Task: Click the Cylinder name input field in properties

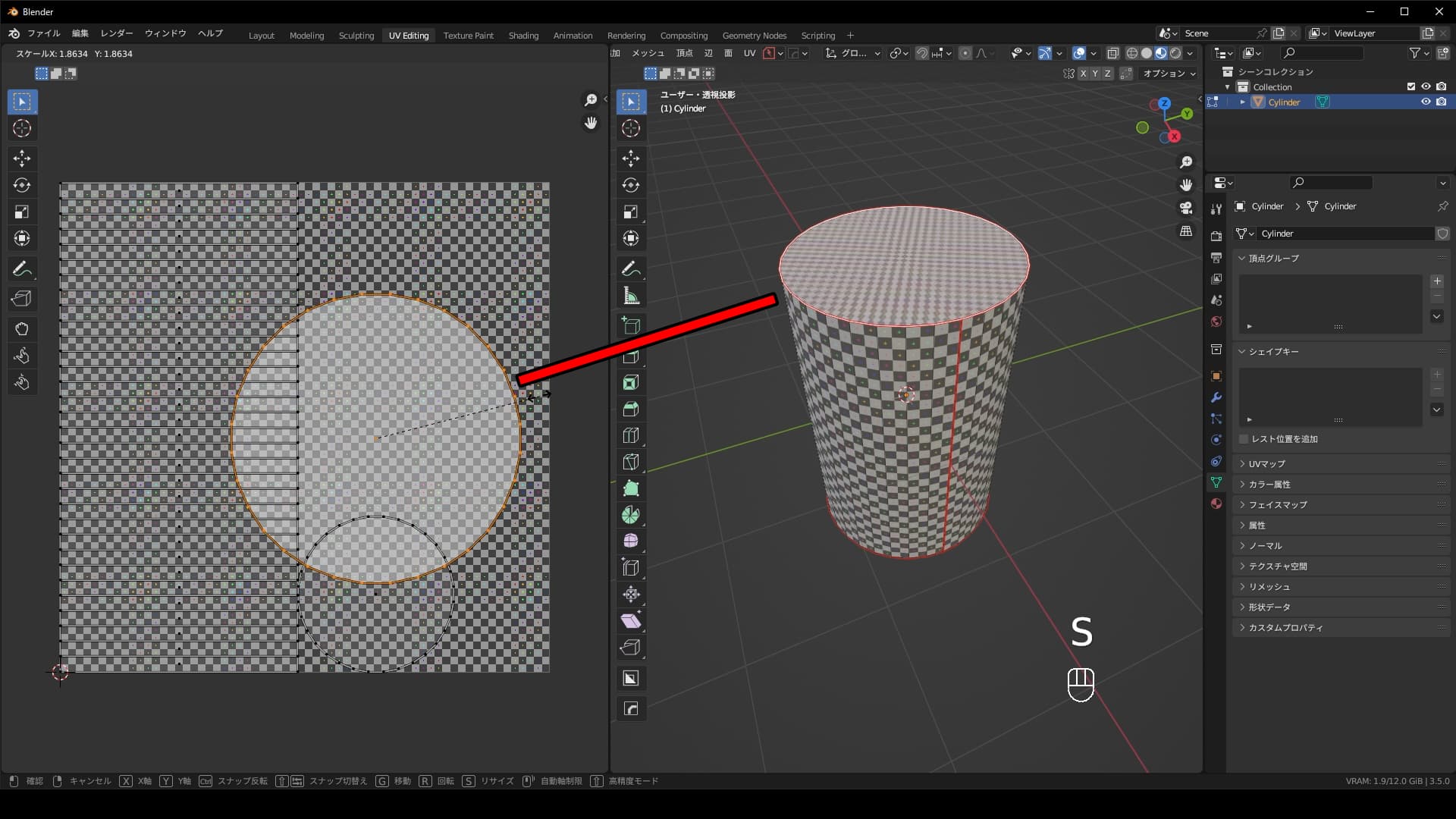Action: coord(1346,234)
